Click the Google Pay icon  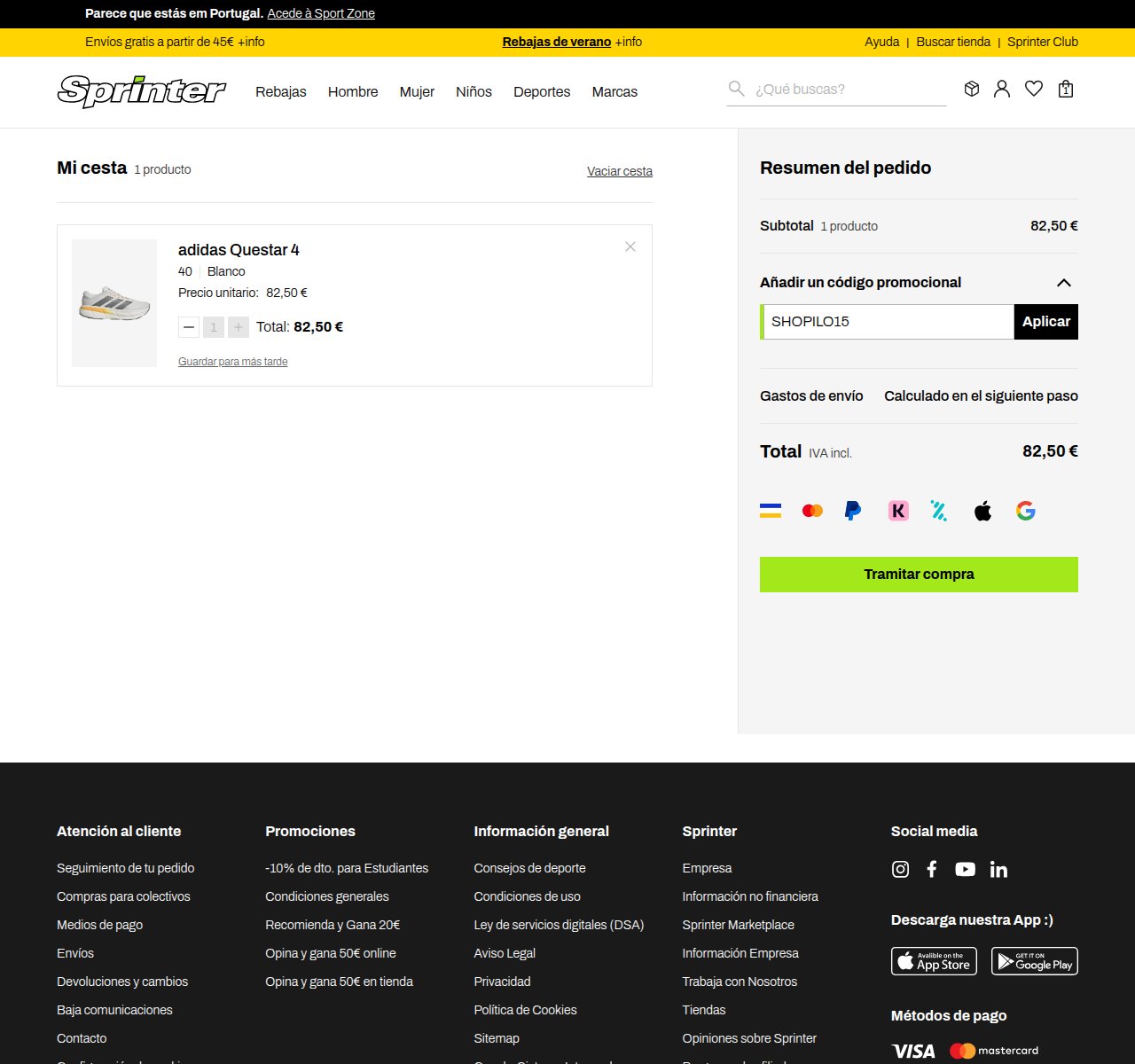[x=1026, y=511]
